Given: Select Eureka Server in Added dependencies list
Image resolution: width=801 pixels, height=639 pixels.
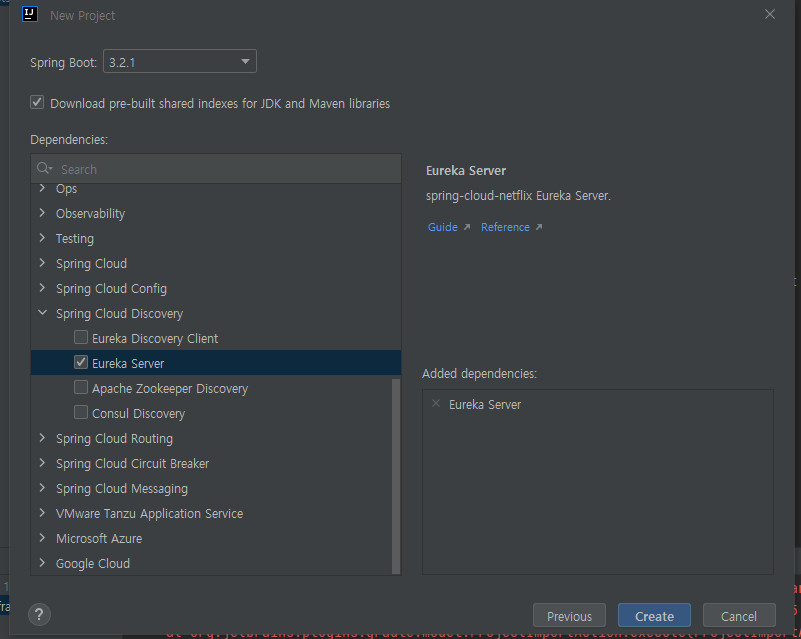Looking at the screenshot, I should click(485, 405).
